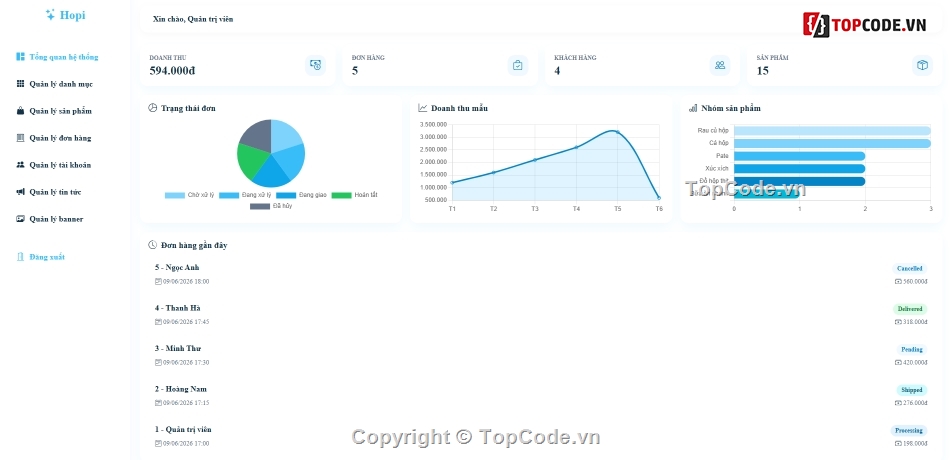The width and height of the screenshot is (950, 460).
Task: Click the revenue icon in Doanh thu card
Action: pos(315,65)
